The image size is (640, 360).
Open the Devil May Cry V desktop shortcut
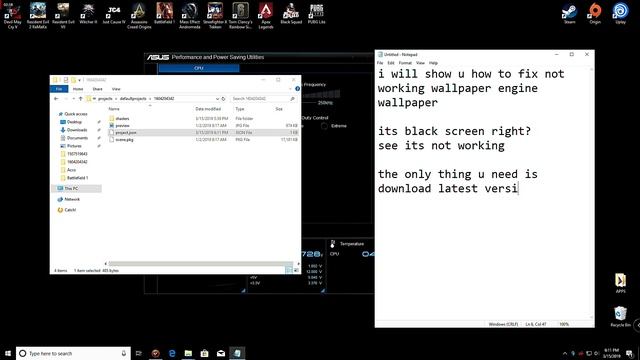click(12, 16)
